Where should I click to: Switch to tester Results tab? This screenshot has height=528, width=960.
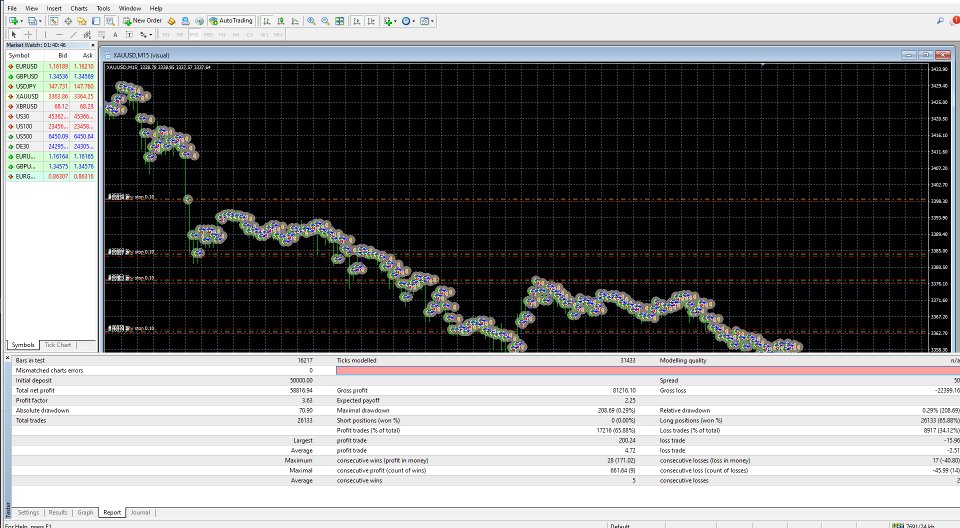58,512
